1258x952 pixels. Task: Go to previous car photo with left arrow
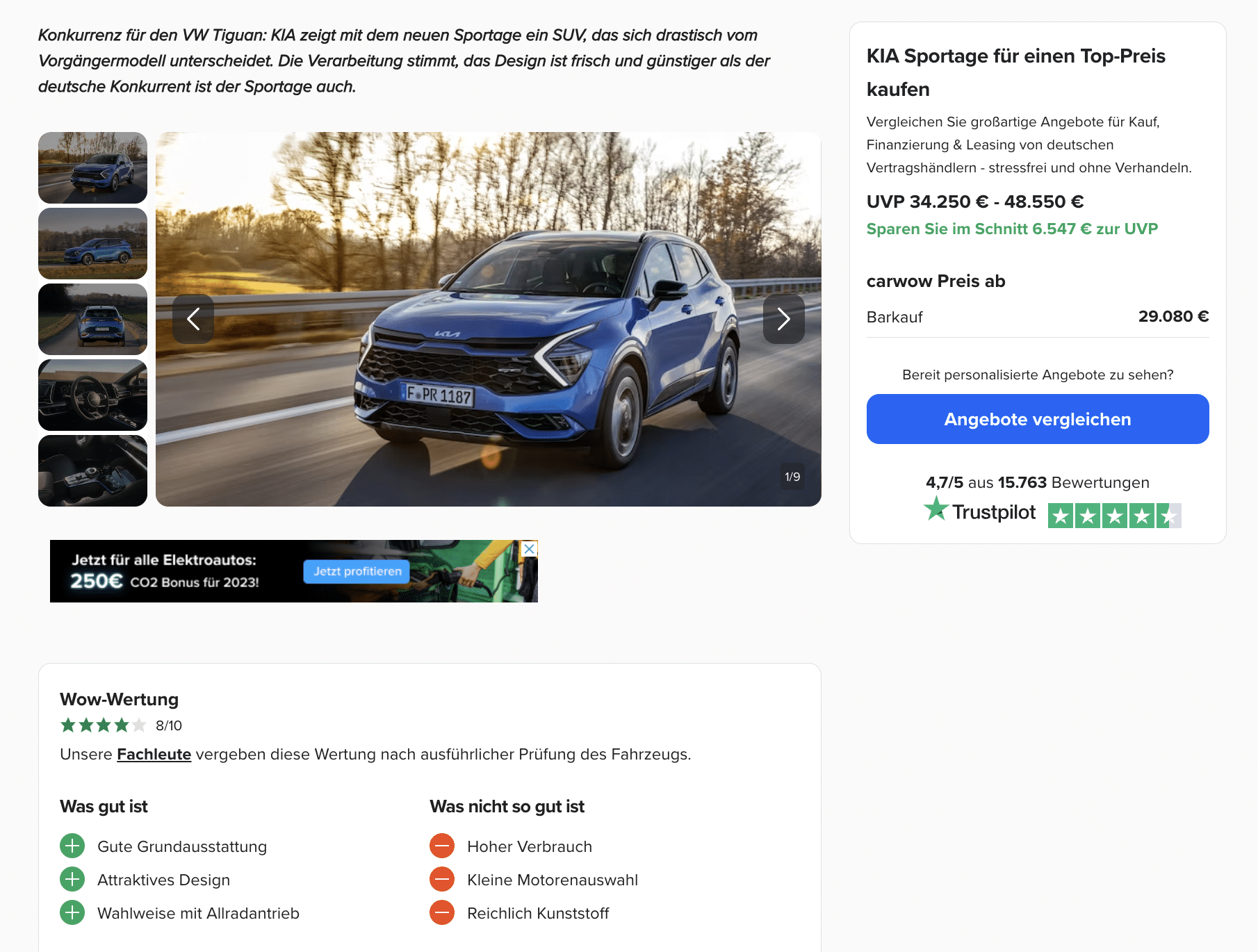point(193,319)
